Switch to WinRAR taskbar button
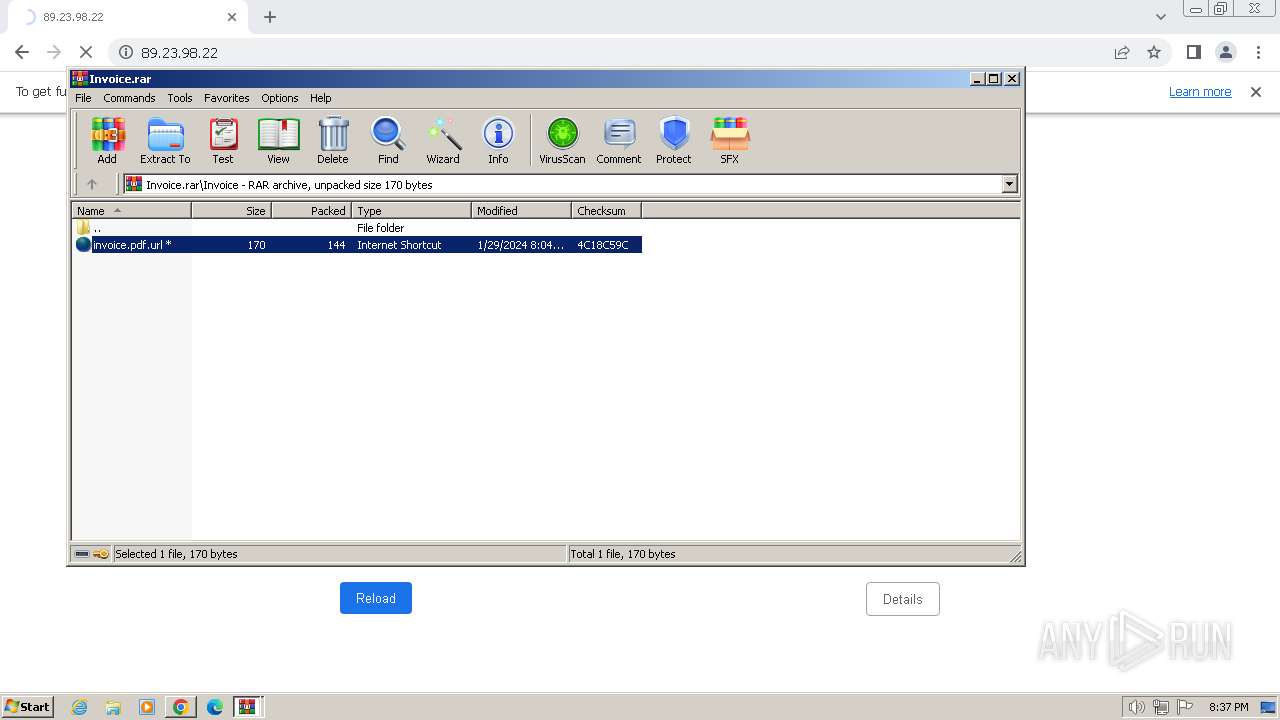The width and height of the screenshot is (1280, 720). coord(247,707)
